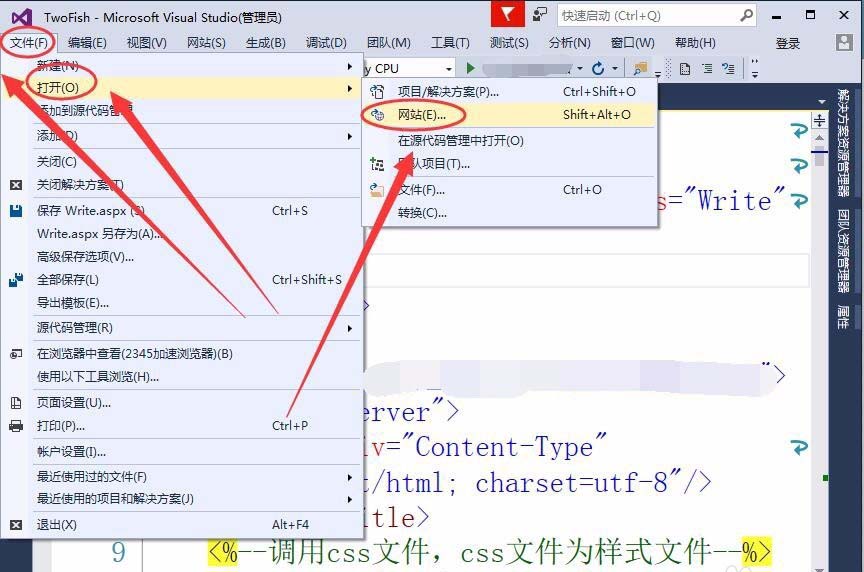The image size is (864, 572).
Task: Open the notifications flag icon
Action: (507, 14)
